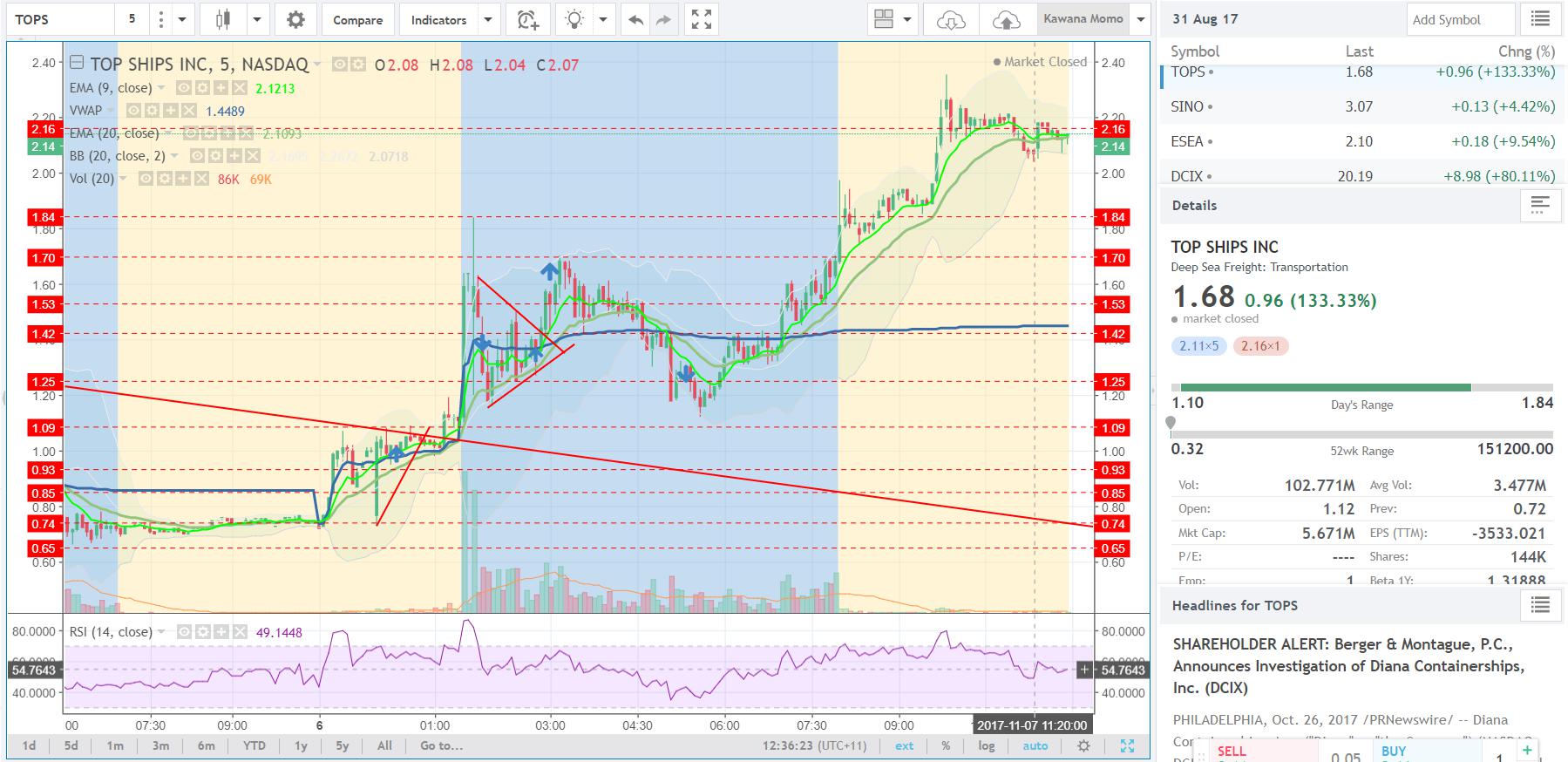Expand the EMA (9, close) legend dropdown arrow
1568x762 pixels.
click(x=160, y=88)
